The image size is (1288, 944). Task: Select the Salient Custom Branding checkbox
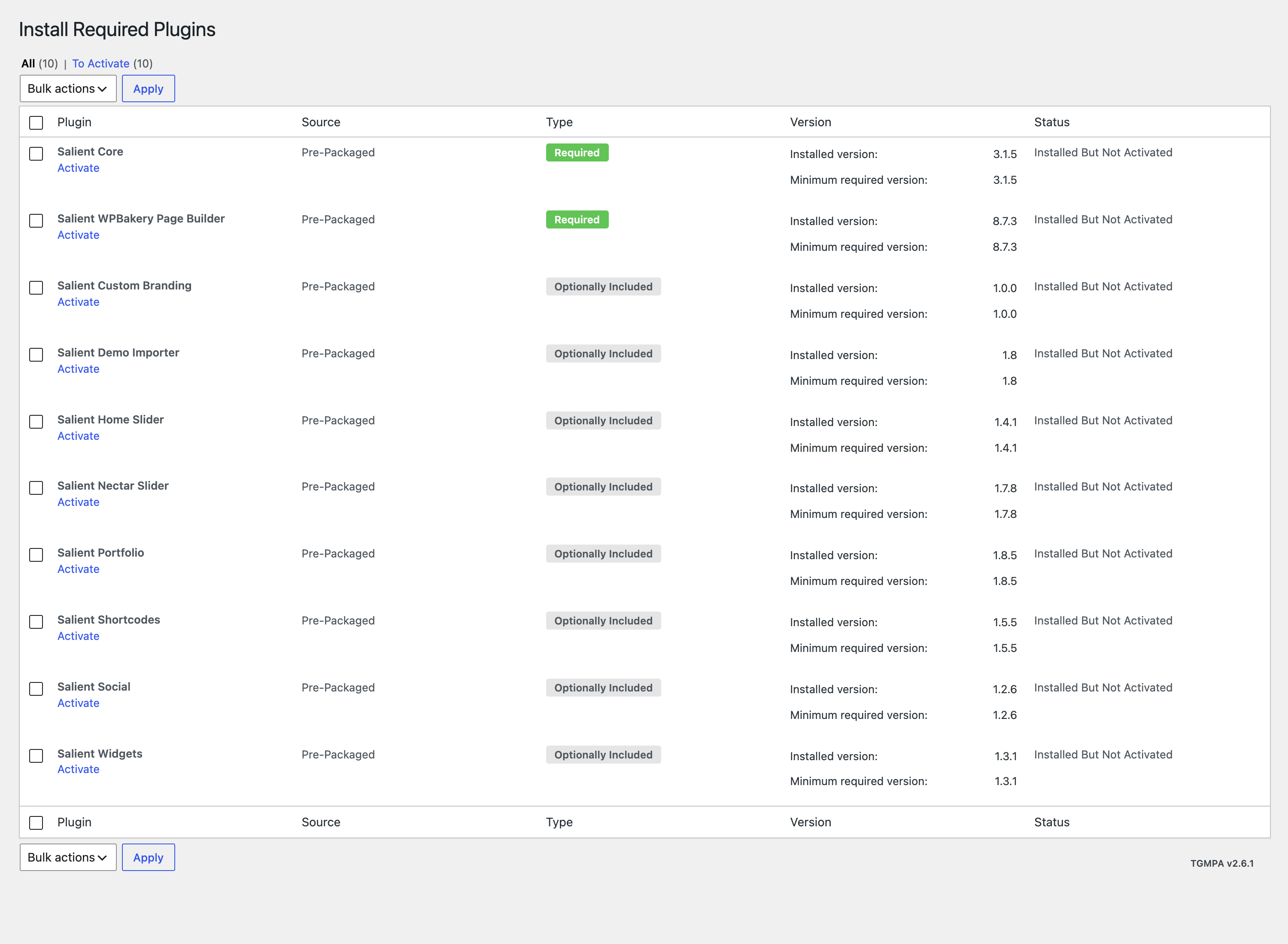[36, 287]
